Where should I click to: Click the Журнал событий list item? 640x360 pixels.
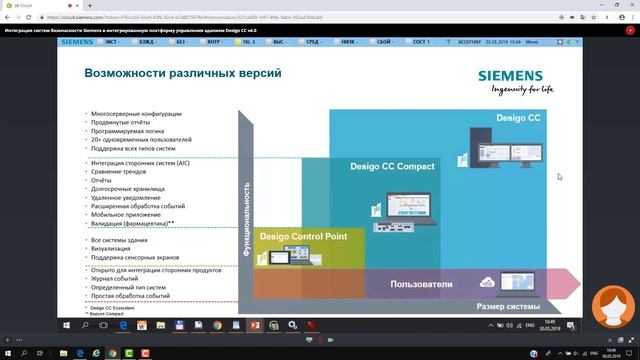(x=114, y=279)
